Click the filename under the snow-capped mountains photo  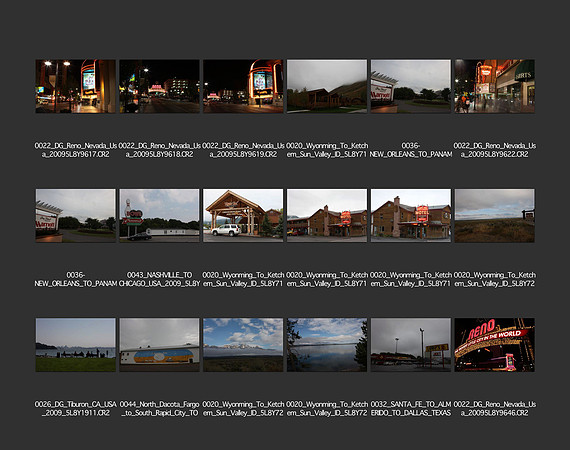(243, 409)
